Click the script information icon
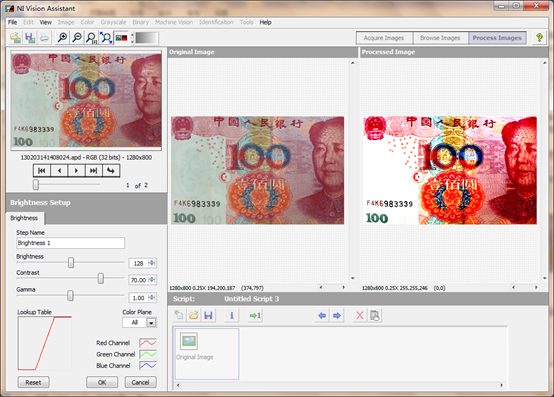The width and height of the screenshot is (554, 397). pyautogui.click(x=231, y=315)
